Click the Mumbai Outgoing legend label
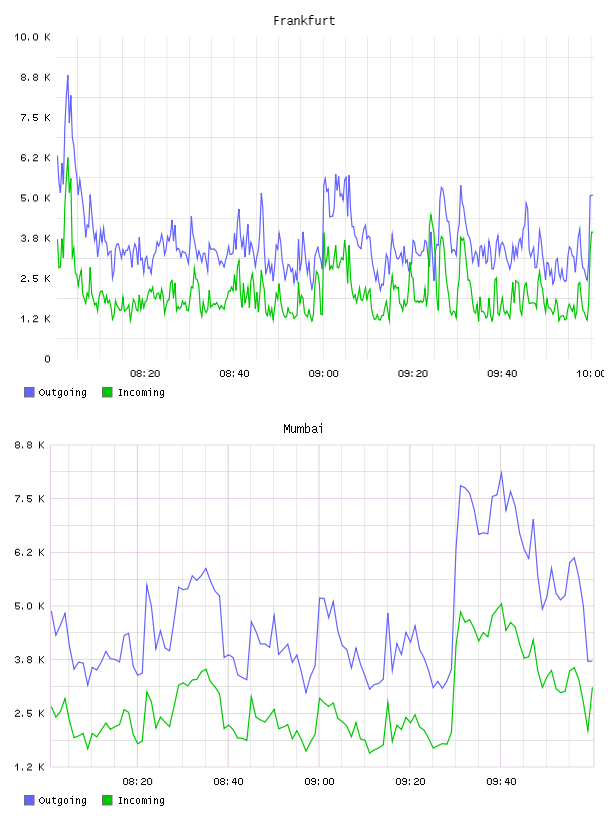Image resolution: width=608 pixels, height=816 pixels. 62,800
